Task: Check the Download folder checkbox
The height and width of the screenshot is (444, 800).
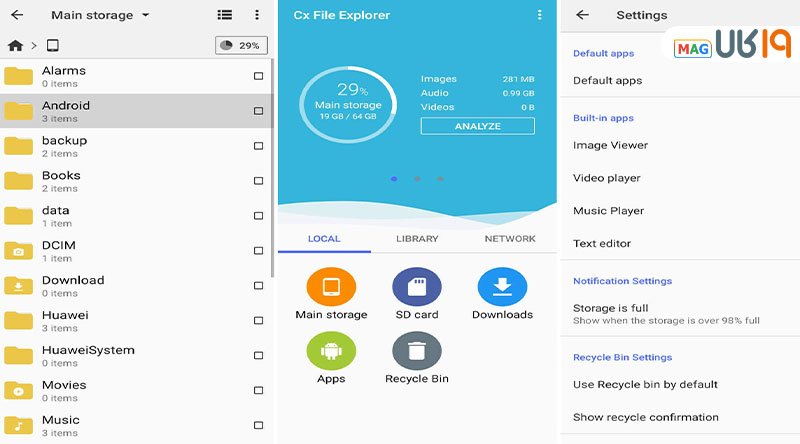Action: coord(259,286)
